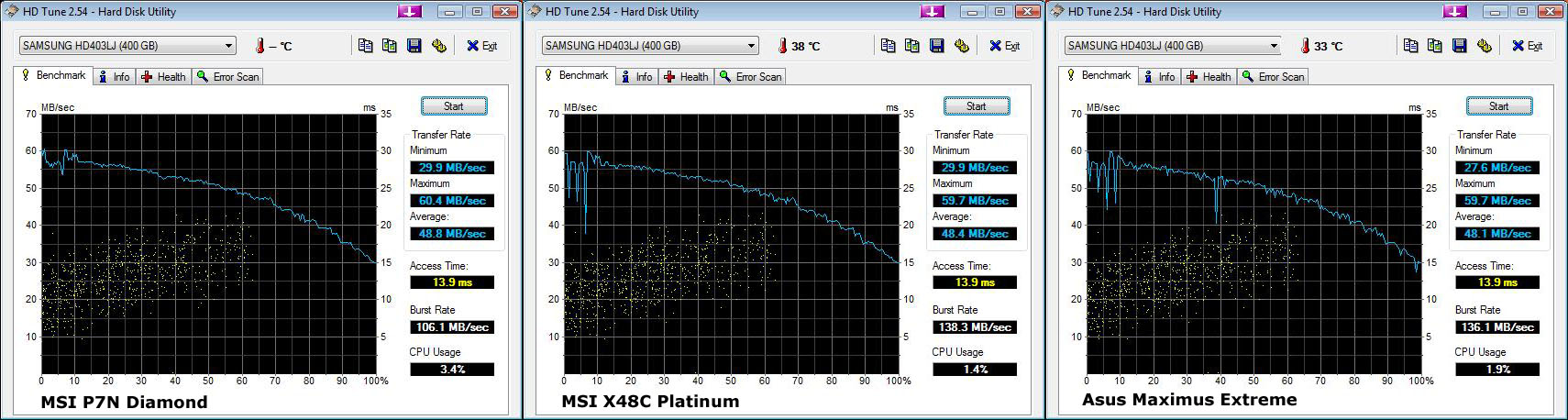Close the Asus Maximus Extreme window
1568x420 pixels.
(x=1551, y=11)
